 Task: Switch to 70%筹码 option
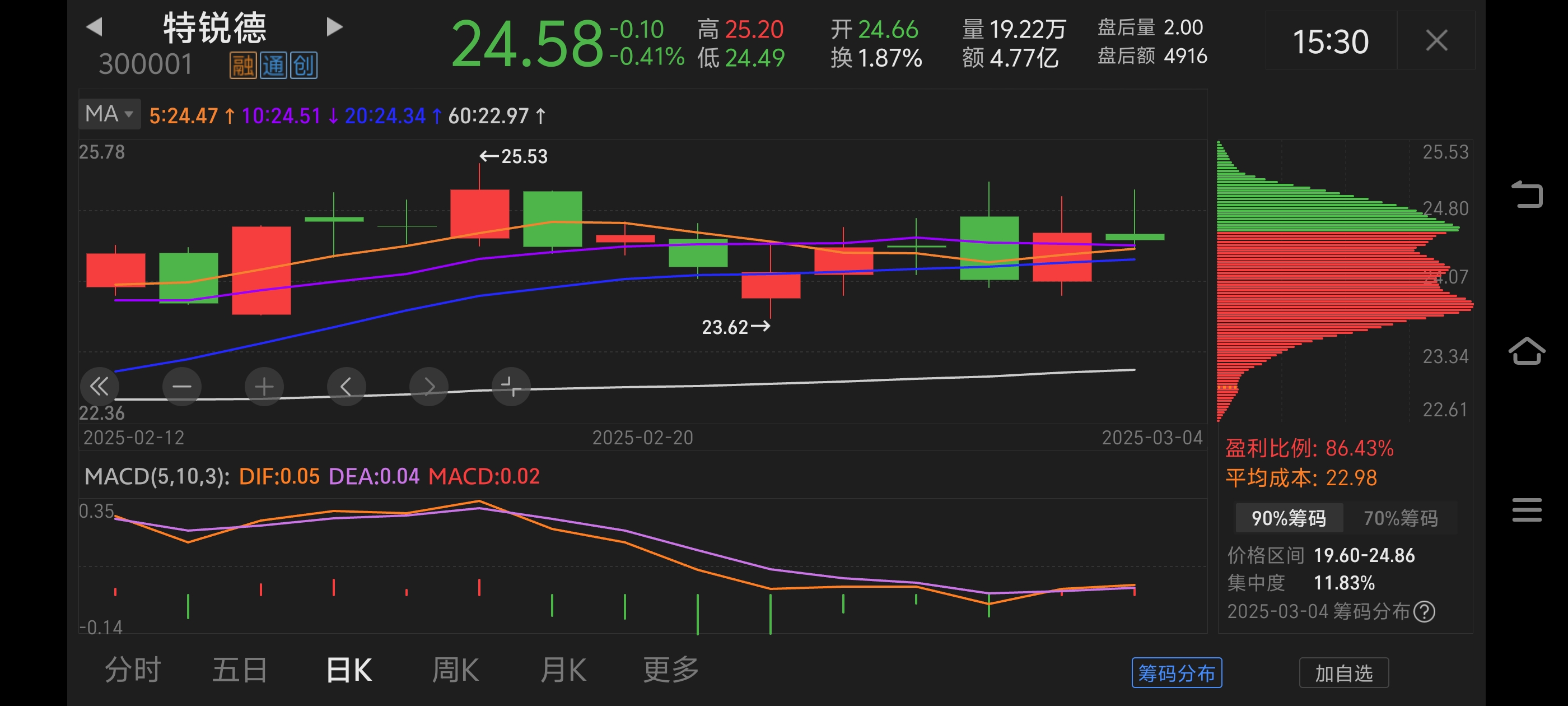coord(1400,518)
